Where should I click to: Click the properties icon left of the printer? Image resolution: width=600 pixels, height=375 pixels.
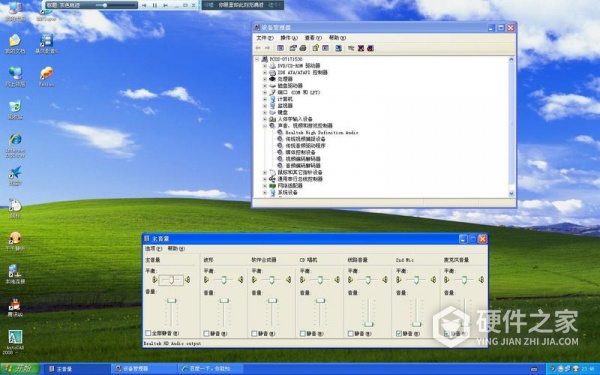click(x=293, y=48)
